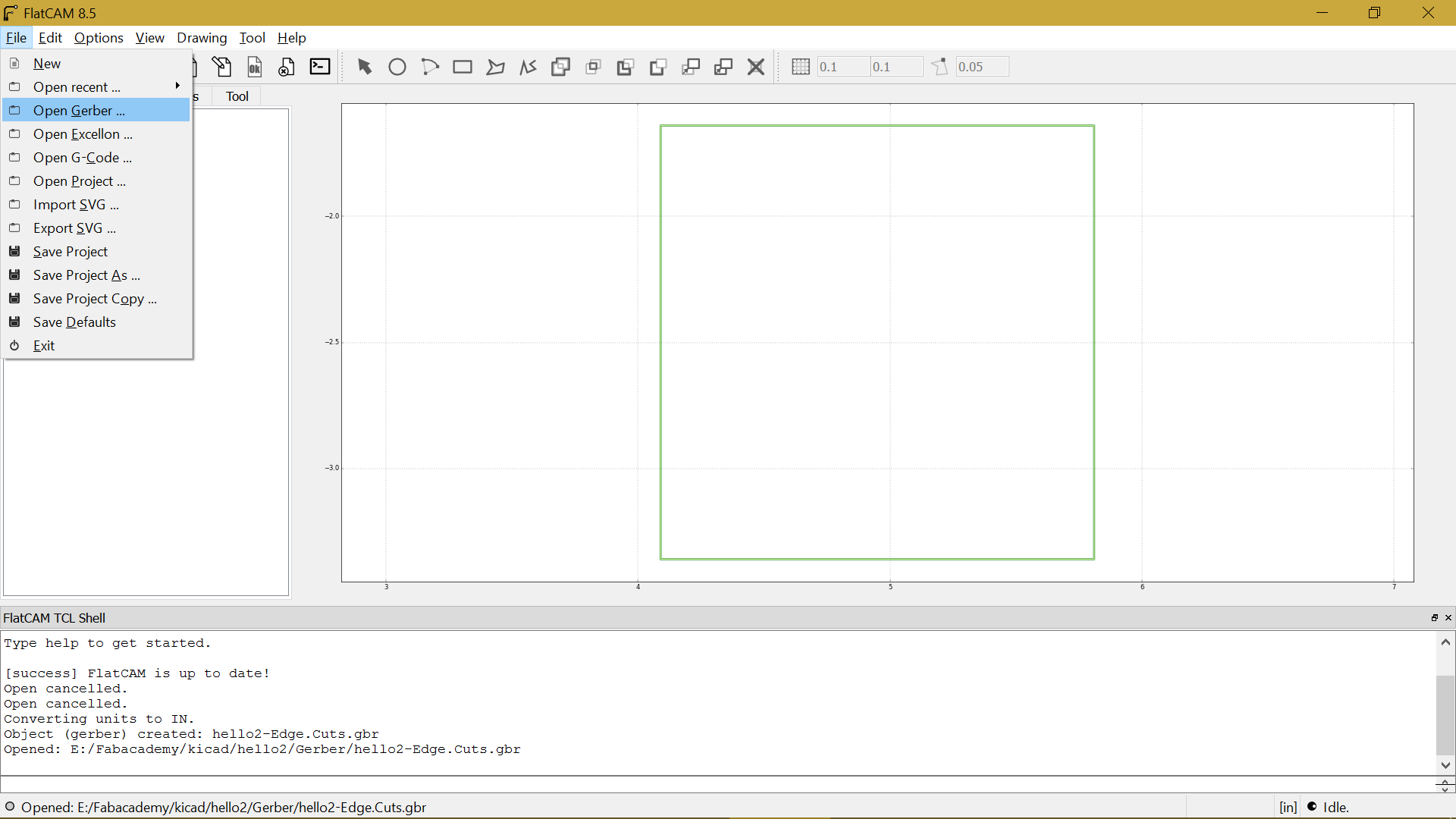Close the FlatCAM TCL Shell panel
The width and height of the screenshot is (1456, 819).
[x=1448, y=618]
